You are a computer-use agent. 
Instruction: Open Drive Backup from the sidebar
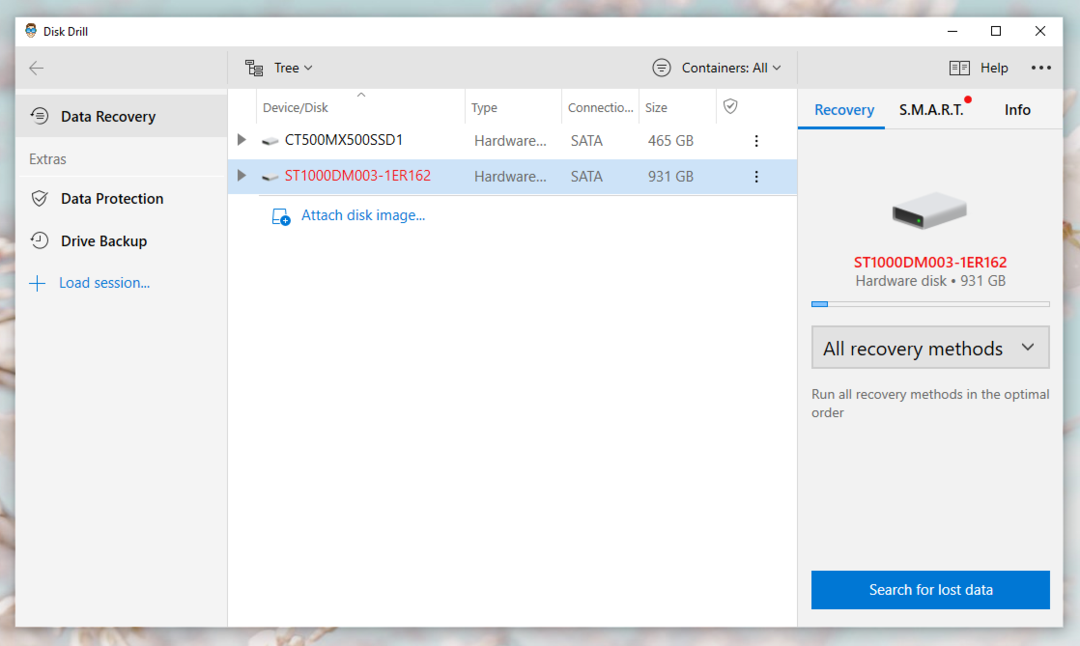pyautogui.click(x=39, y=240)
